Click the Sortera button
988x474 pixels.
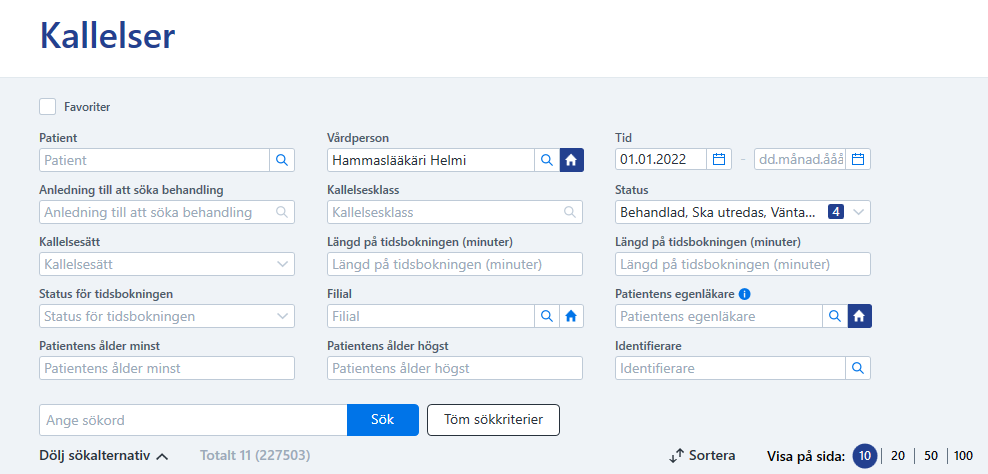coord(702,455)
